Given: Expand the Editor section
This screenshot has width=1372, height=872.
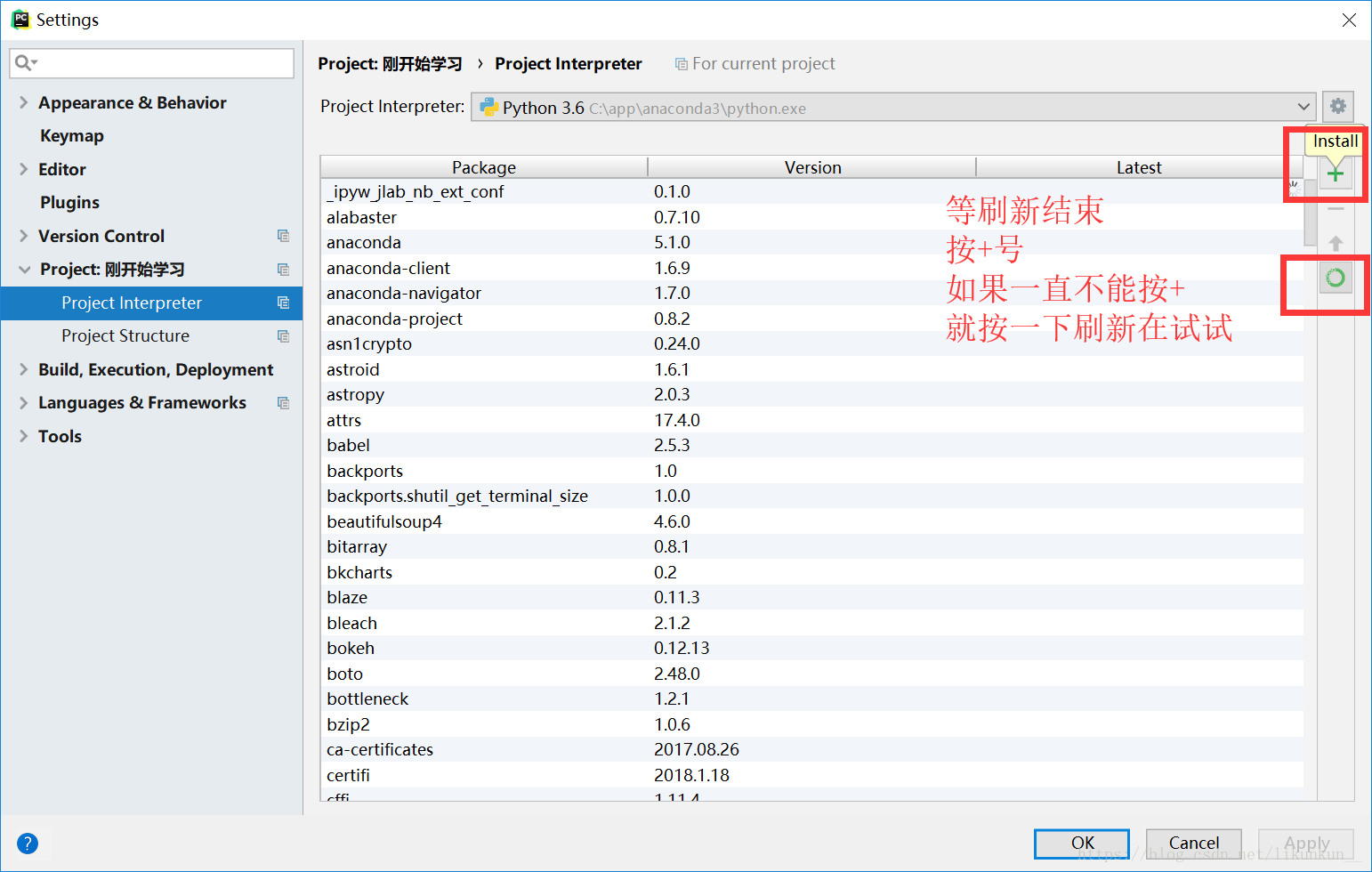Looking at the screenshot, I should [x=24, y=169].
